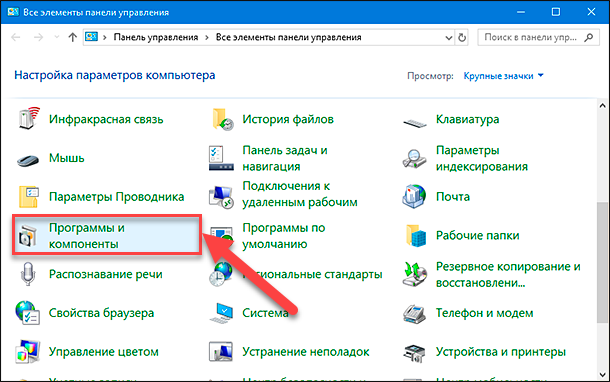This screenshot has height=382, width=610.
Task: Open Backup and restore icon
Action: tap(415, 274)
